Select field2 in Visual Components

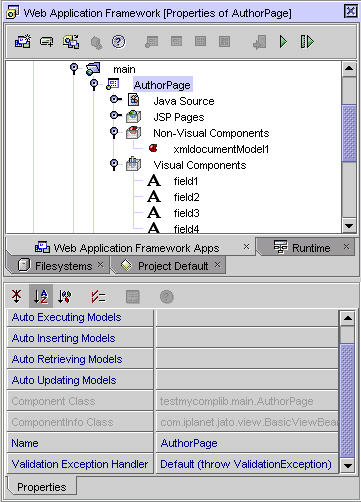pyautogui.click(x=186, y=197)
